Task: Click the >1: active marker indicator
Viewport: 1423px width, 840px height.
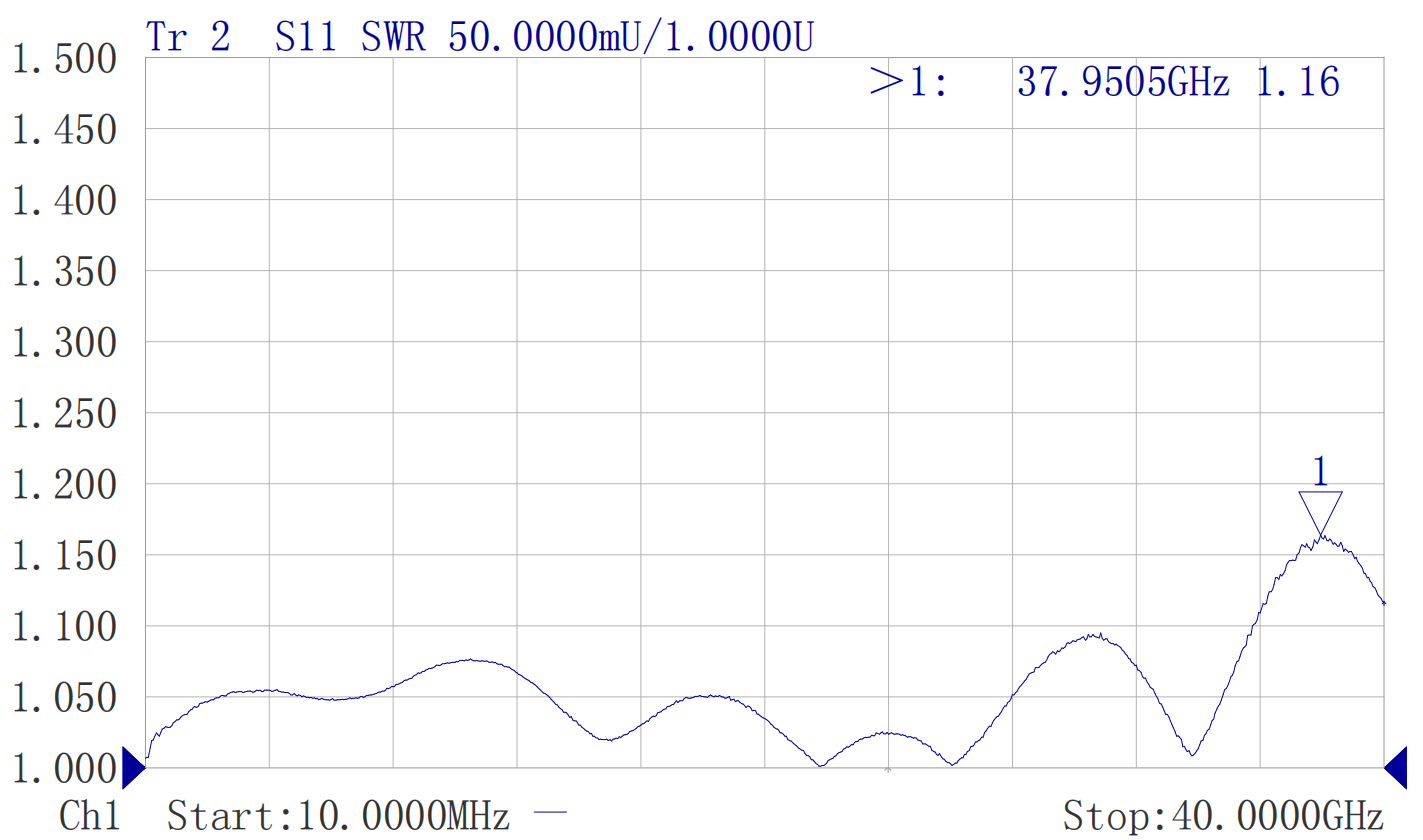Action: [x=908, y=82]
